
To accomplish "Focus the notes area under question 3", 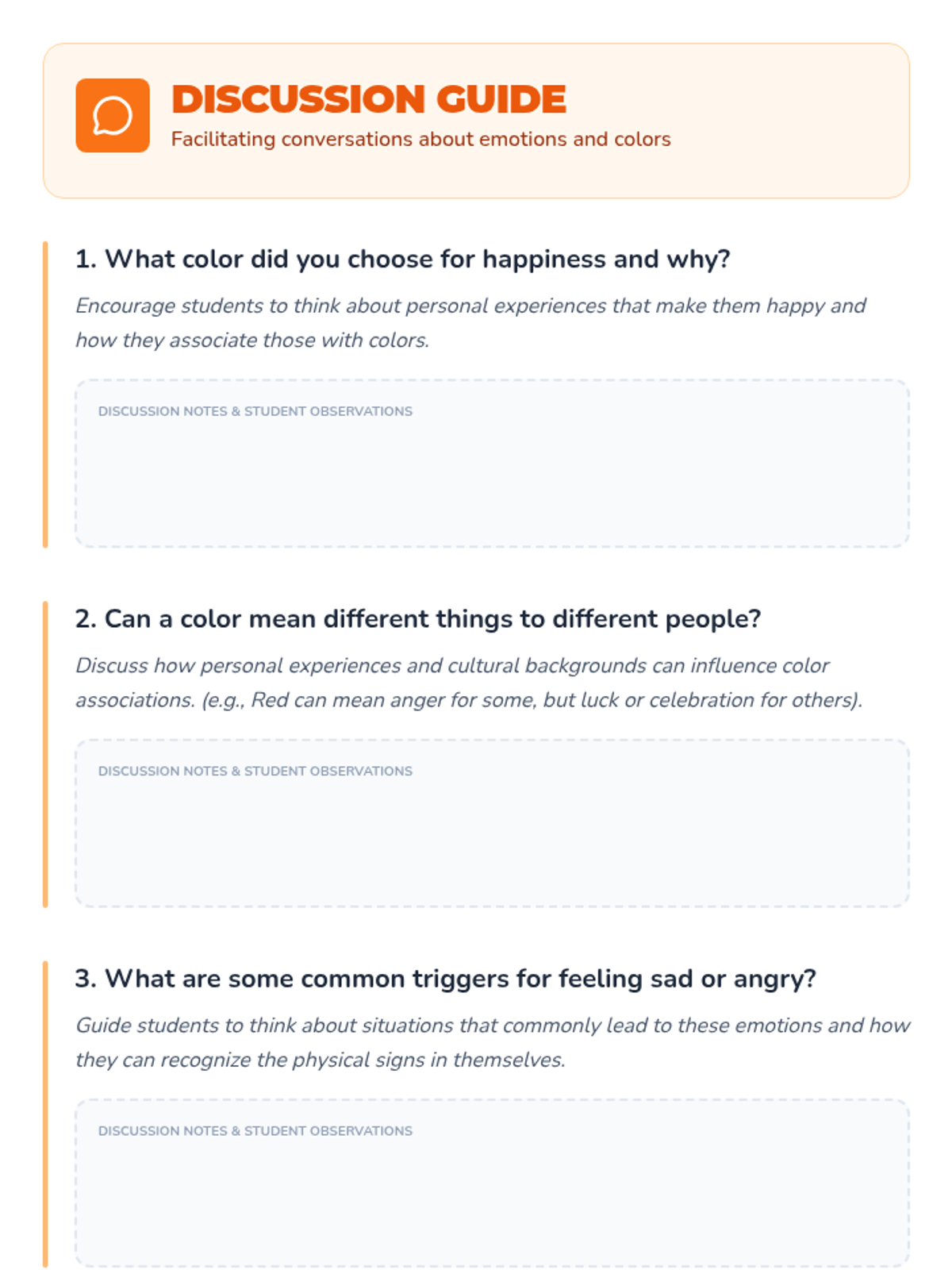I will 492,1203.
